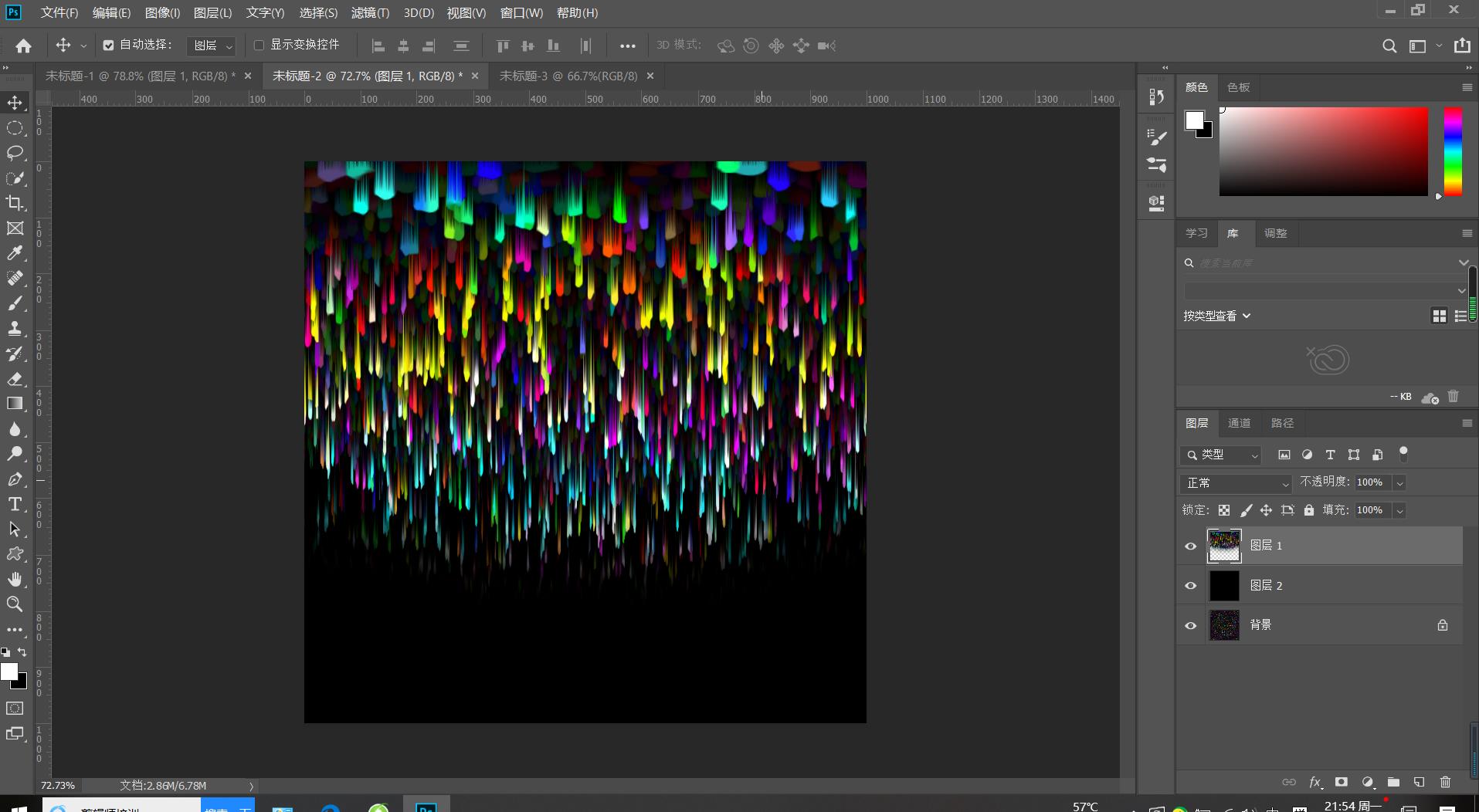This screenshot has height=812, width=1479.
Task: Select the Blur tool
Action: (x=15, y=429)
